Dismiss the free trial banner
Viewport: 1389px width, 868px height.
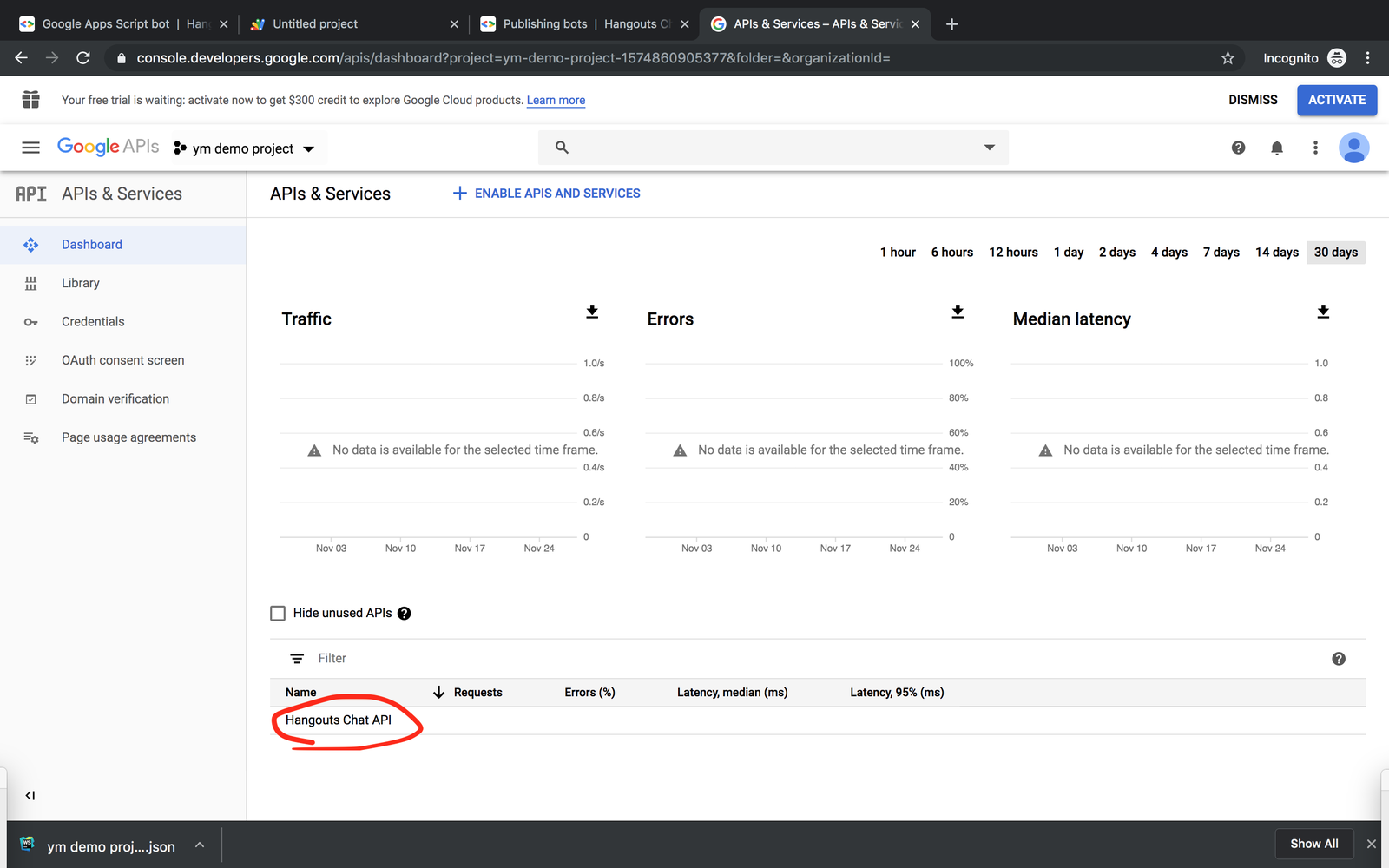pyautogui.click(x=1253, y=100)
